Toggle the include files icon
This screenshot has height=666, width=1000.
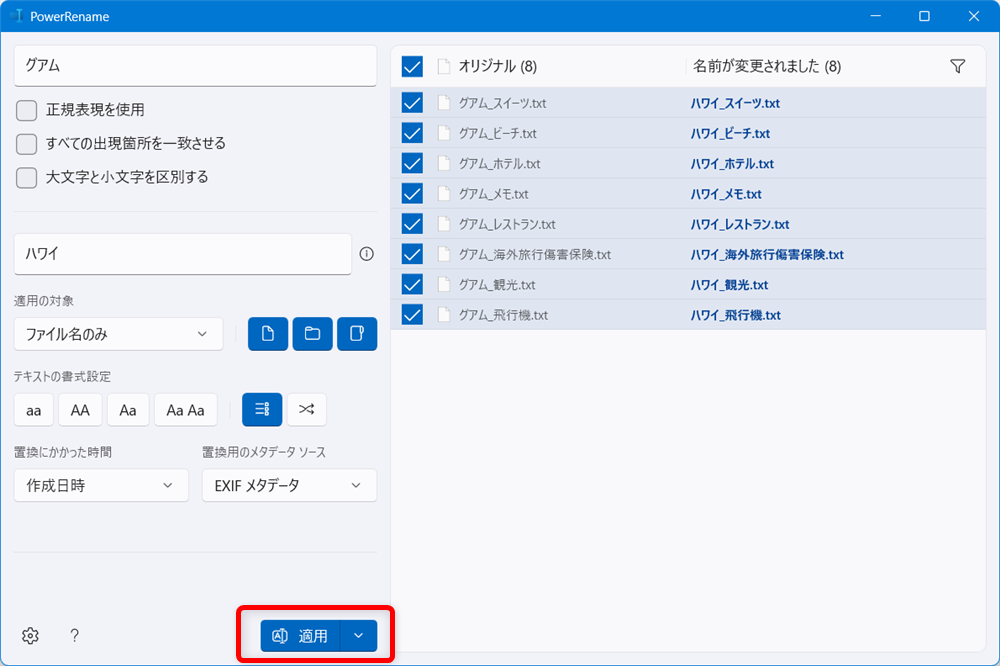tap(267, 334)
